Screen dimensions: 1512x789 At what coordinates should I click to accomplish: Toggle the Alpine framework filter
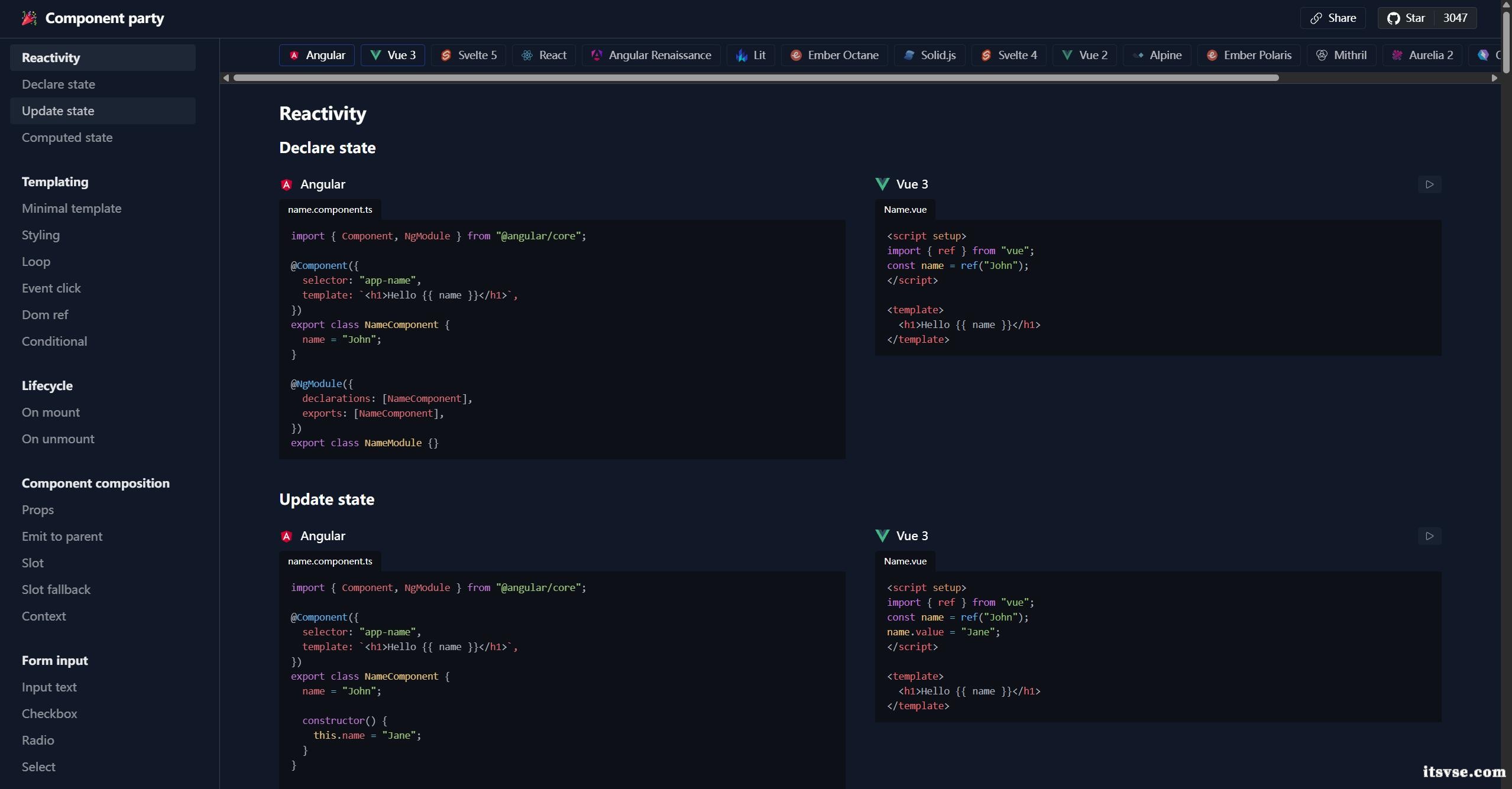[x=1157, y=55]
